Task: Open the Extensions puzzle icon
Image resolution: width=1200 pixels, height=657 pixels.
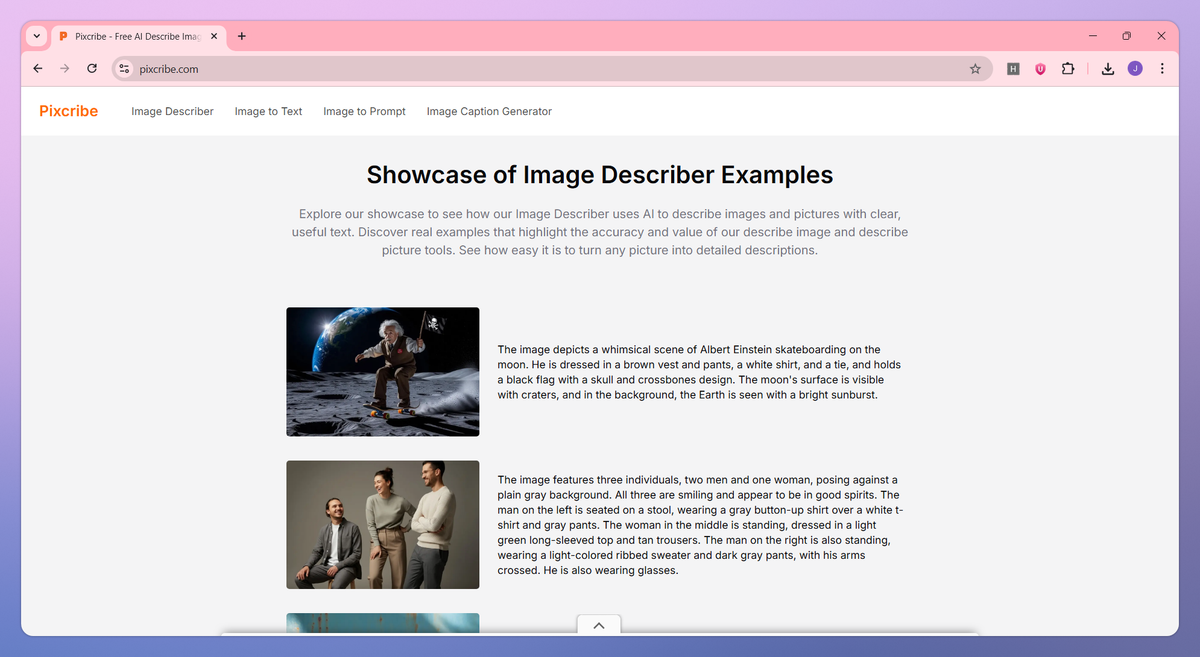Action: (x=1068, y=69)
